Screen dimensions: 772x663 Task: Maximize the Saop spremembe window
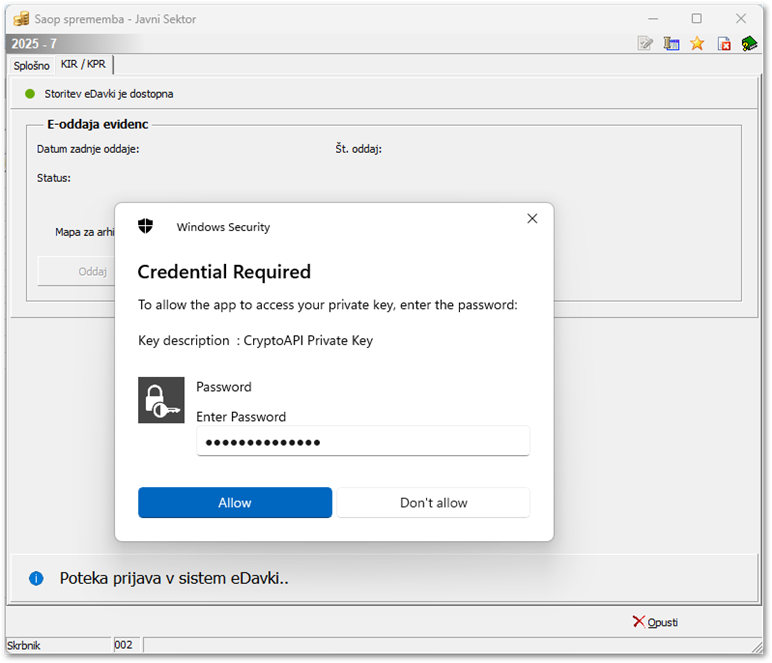click(696, 19)
